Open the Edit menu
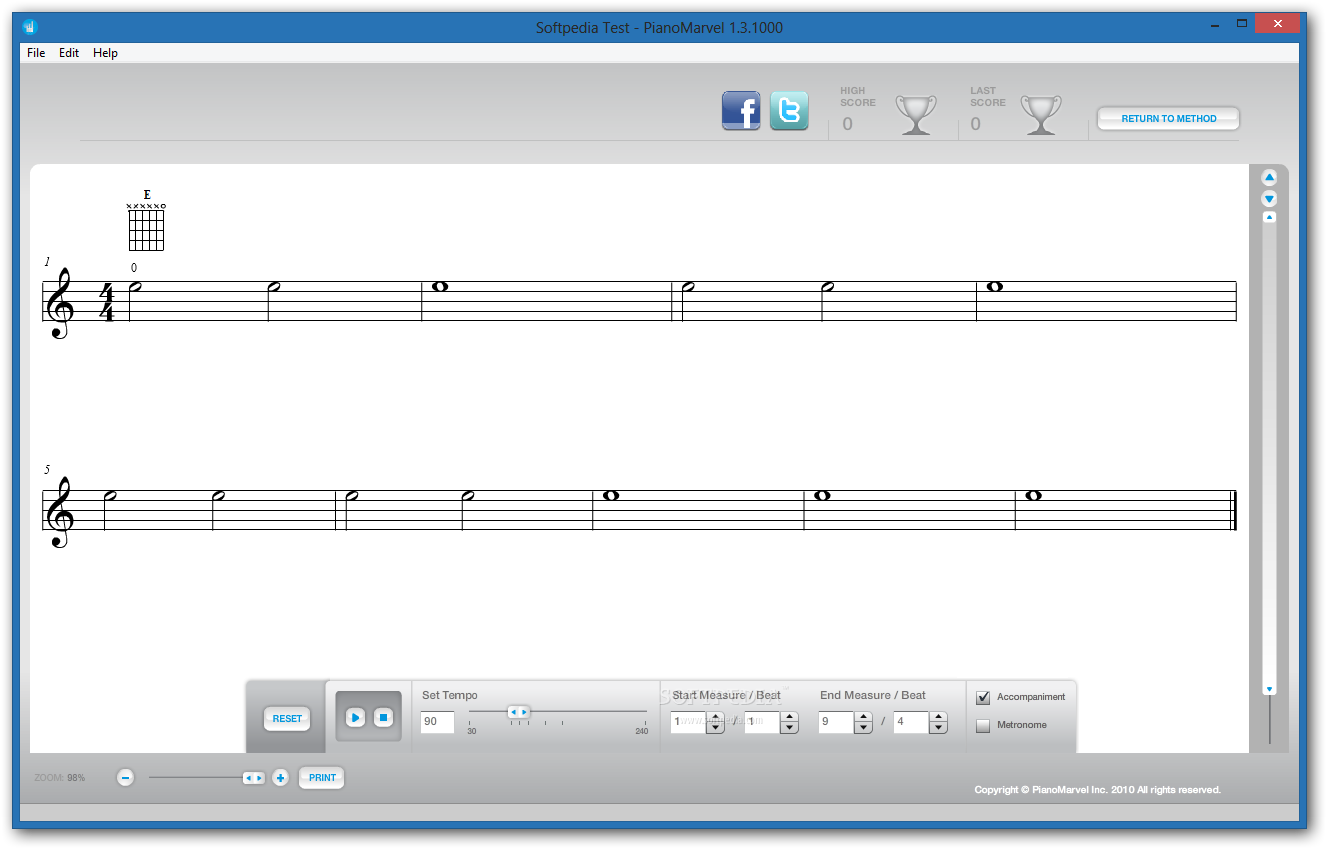Viewport: 1327px width, 849px height. [x=69, y=53]
